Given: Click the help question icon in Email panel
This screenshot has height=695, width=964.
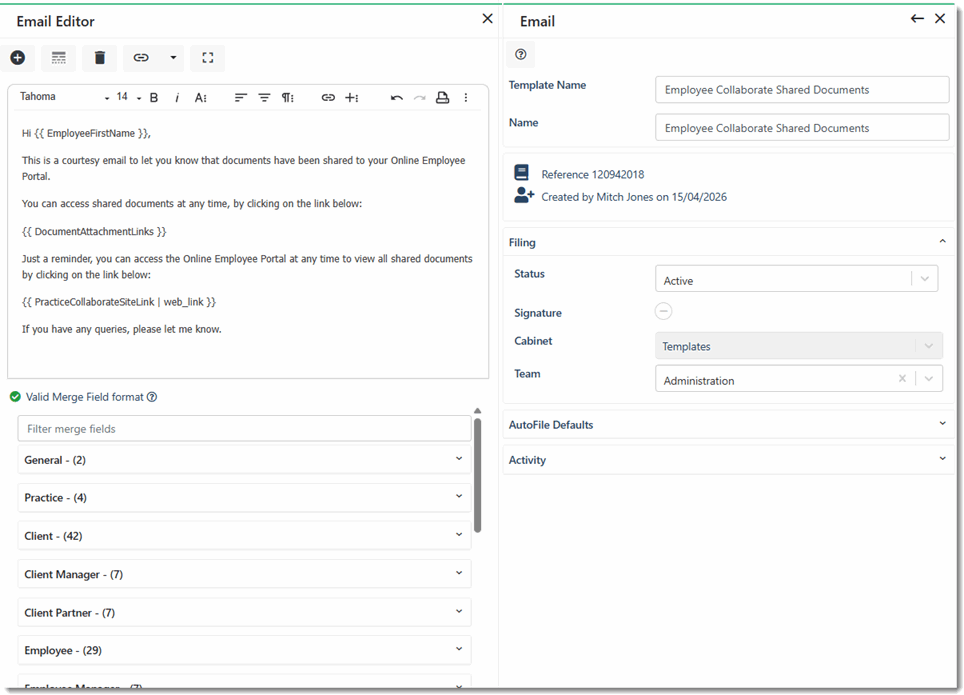Looking at the screenshot, I should click(521, 54).
